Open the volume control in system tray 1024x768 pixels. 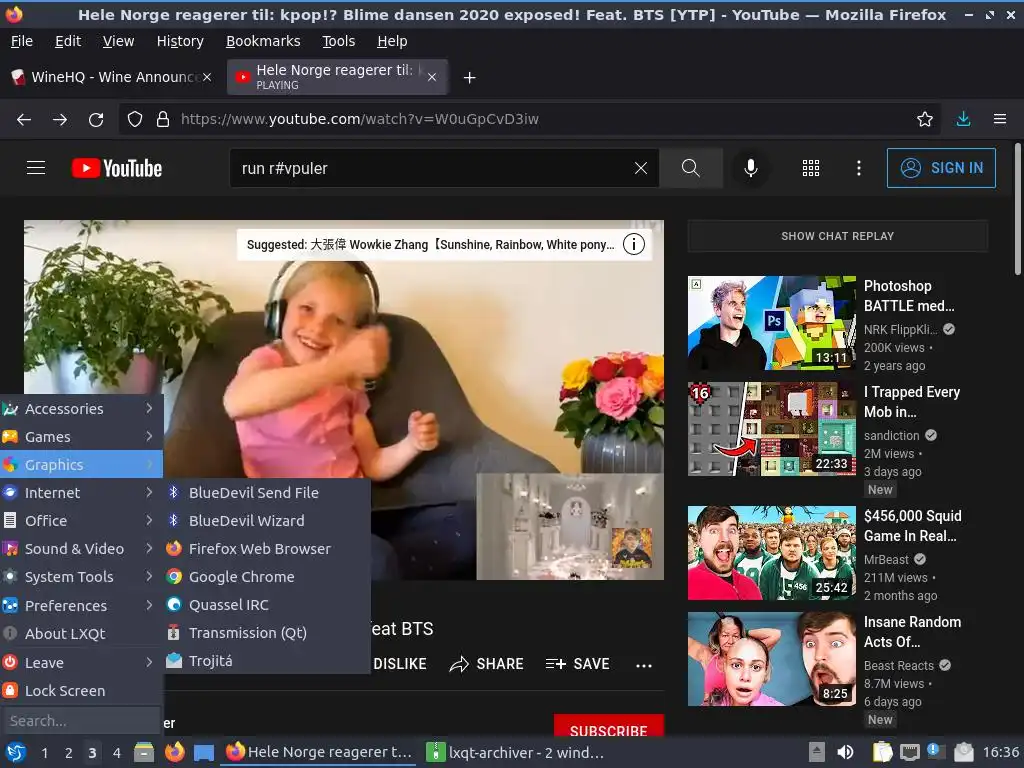pyautogui.click(x=845, y=752)
